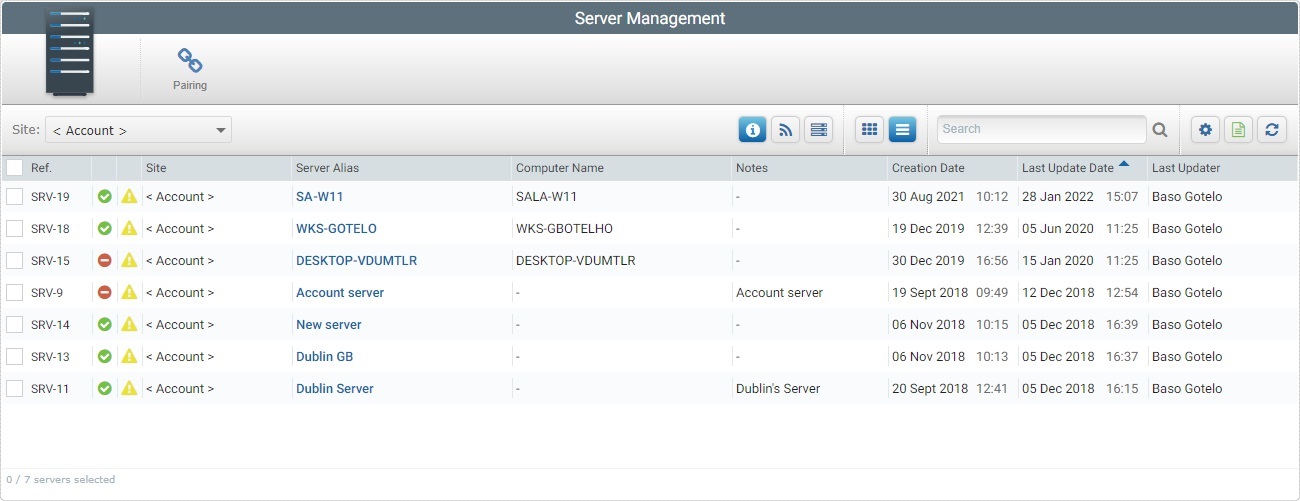Switch to list row layout

pos(902,129)
